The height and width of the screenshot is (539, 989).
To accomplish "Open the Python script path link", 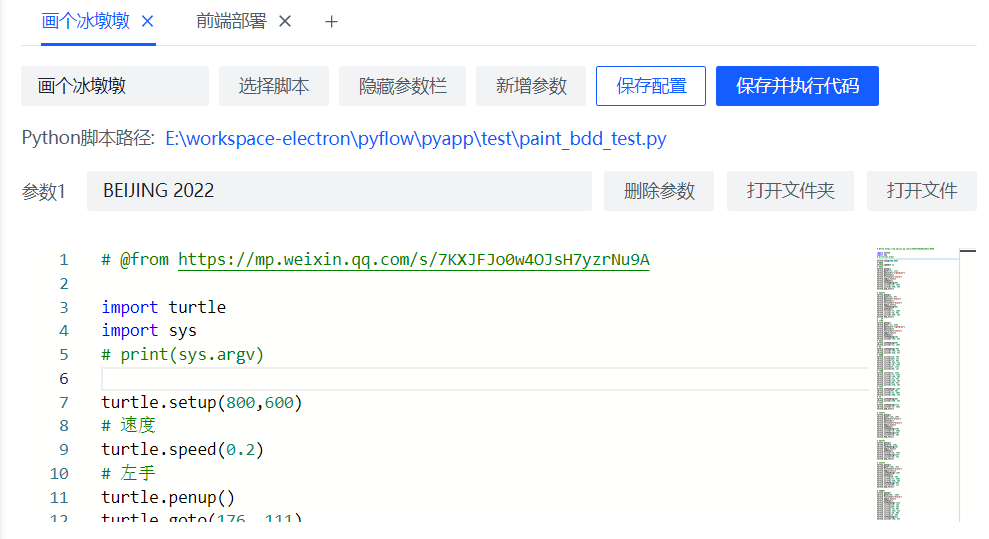I will point(415,138).
